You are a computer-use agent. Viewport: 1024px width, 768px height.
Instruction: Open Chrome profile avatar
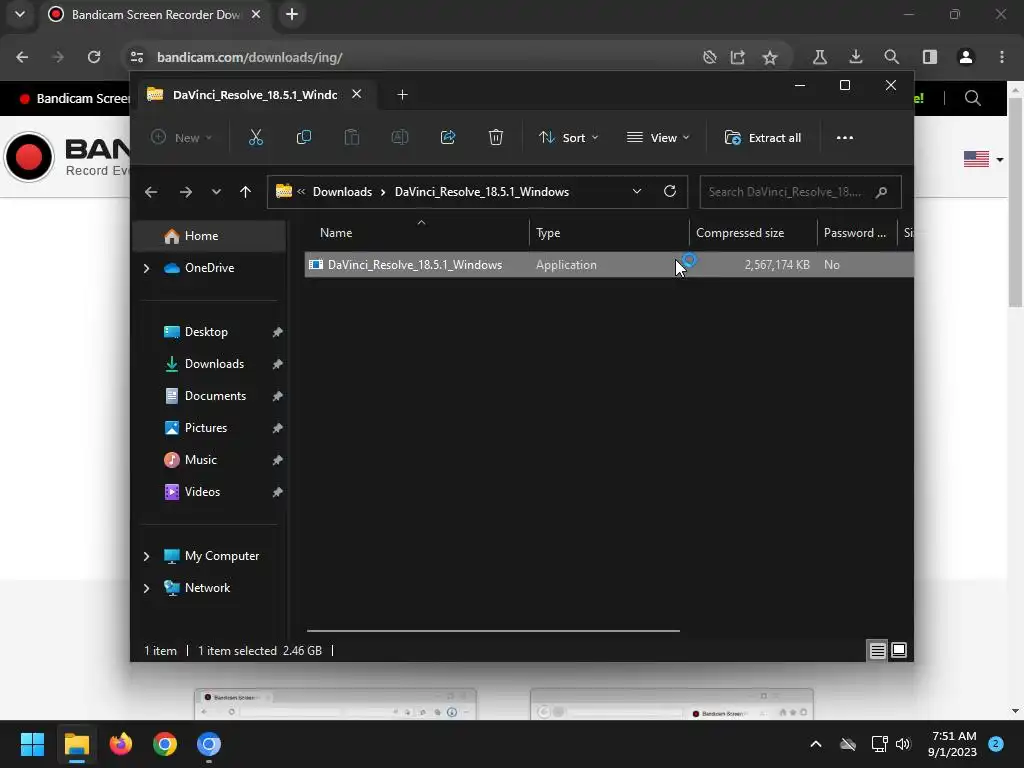pyautogui.click(x=966, y=57)
